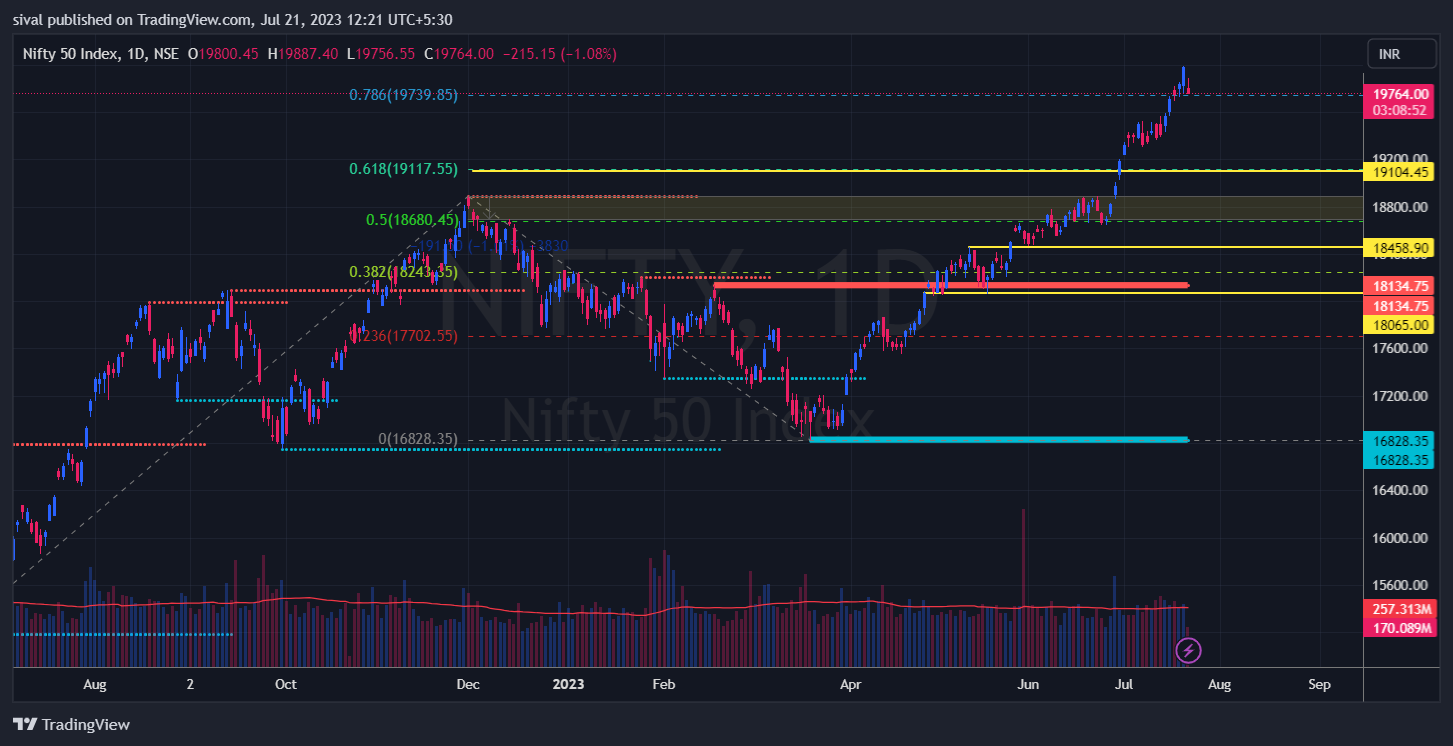Select the 0.786(19739.85) Fibonacci label

403,95
